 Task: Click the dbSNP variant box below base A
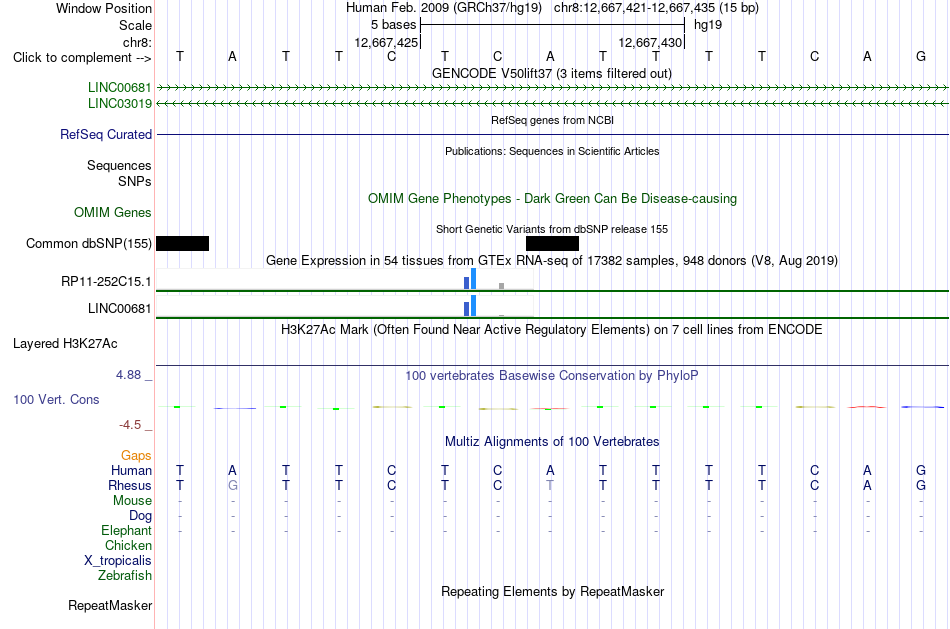[552, 244]
